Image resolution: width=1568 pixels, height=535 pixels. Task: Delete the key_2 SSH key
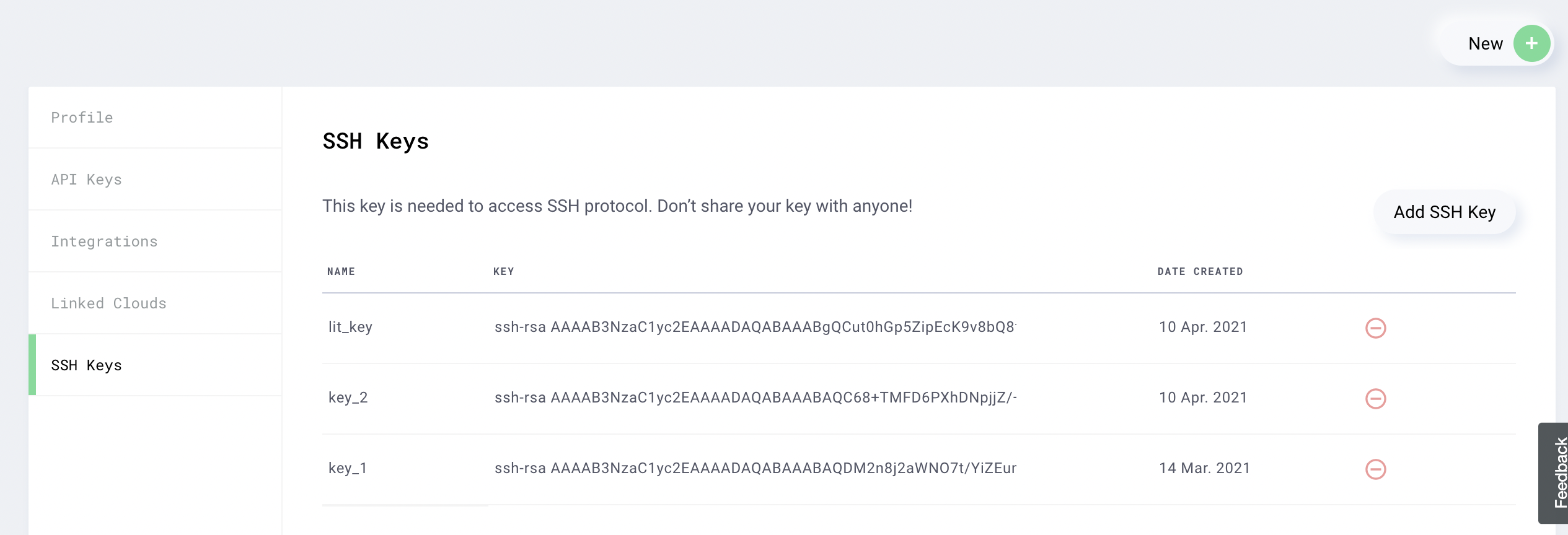tap(1375, 398)
